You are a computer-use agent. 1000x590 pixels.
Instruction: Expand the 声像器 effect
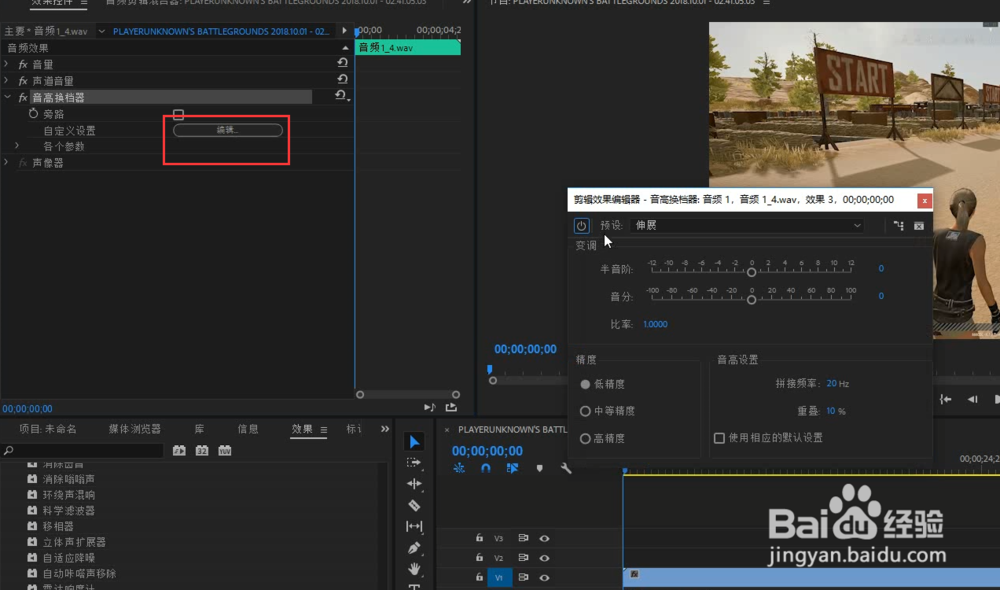(x=6, y=163)
